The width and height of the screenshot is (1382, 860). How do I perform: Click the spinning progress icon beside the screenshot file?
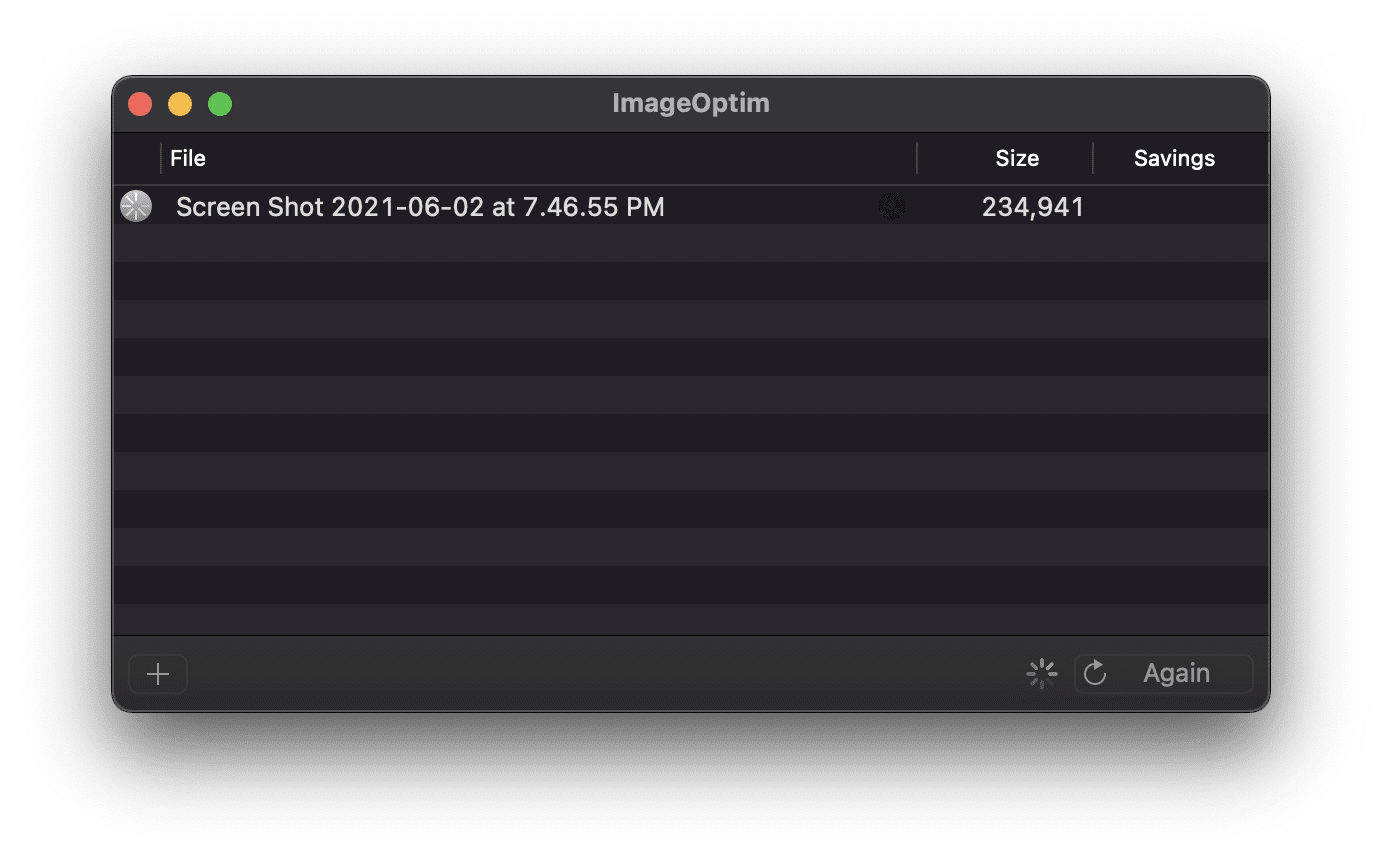click(x=136, y=206)
